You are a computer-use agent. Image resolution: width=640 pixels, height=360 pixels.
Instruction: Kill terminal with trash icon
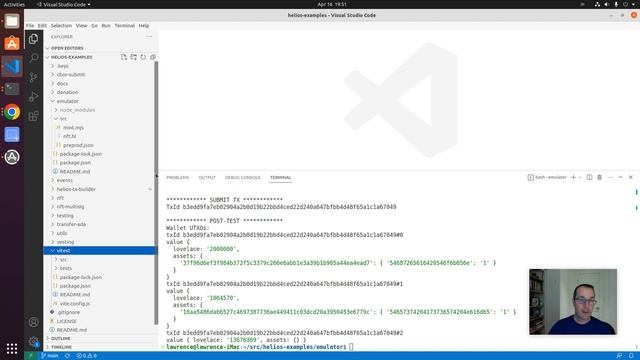600,178
